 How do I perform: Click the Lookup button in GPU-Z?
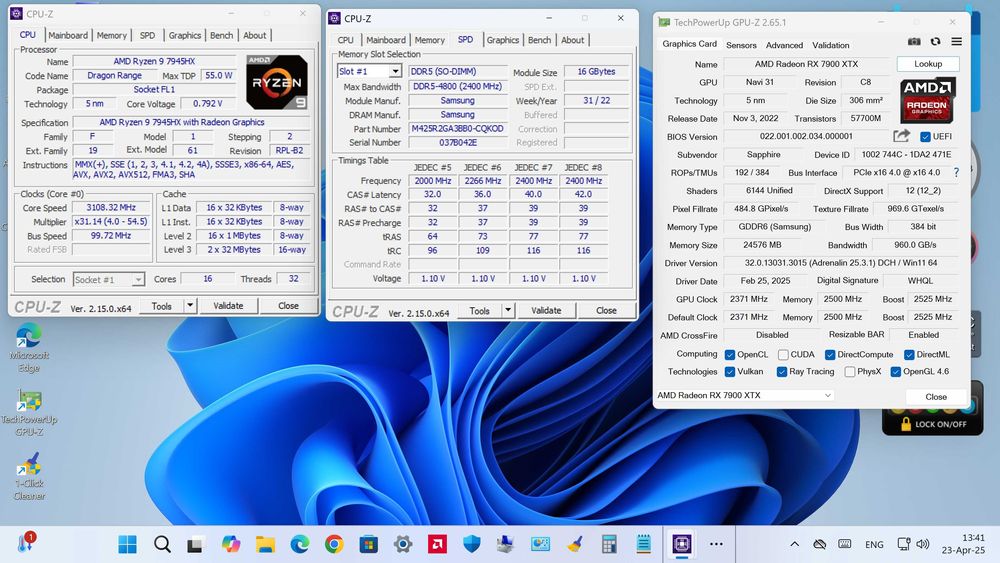(927, 64)
